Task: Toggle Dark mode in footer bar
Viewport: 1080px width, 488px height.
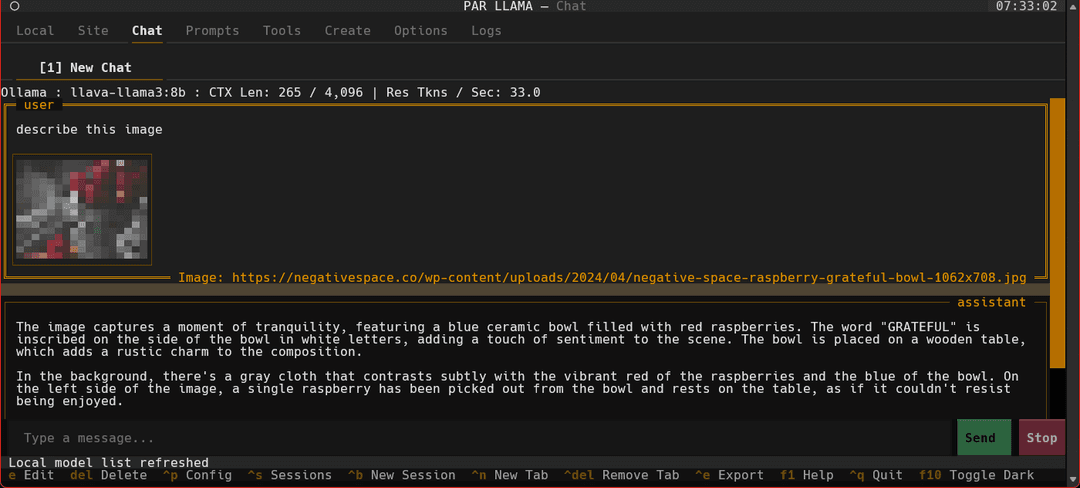Action: (977, 475)
